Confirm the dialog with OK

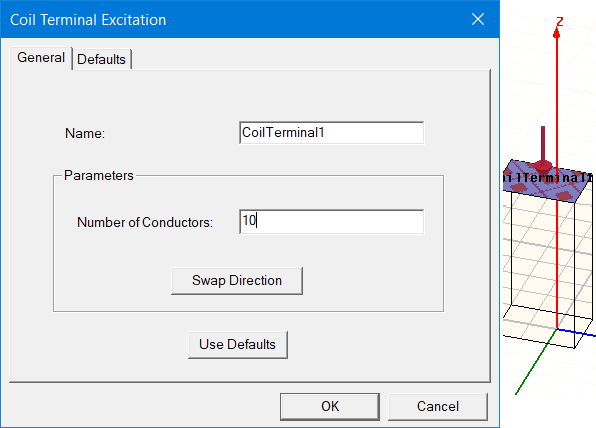(x=330, y=406)
